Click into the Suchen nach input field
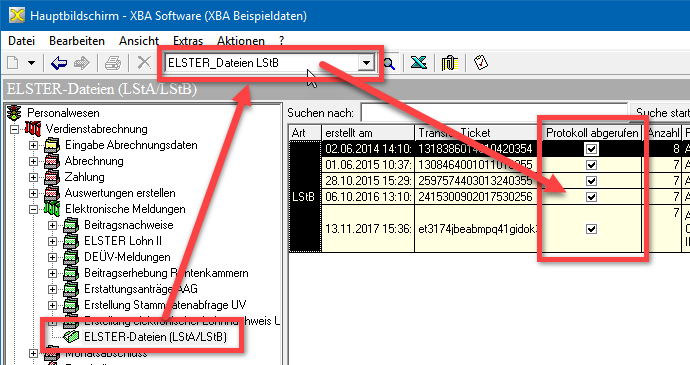 [494, 113]
